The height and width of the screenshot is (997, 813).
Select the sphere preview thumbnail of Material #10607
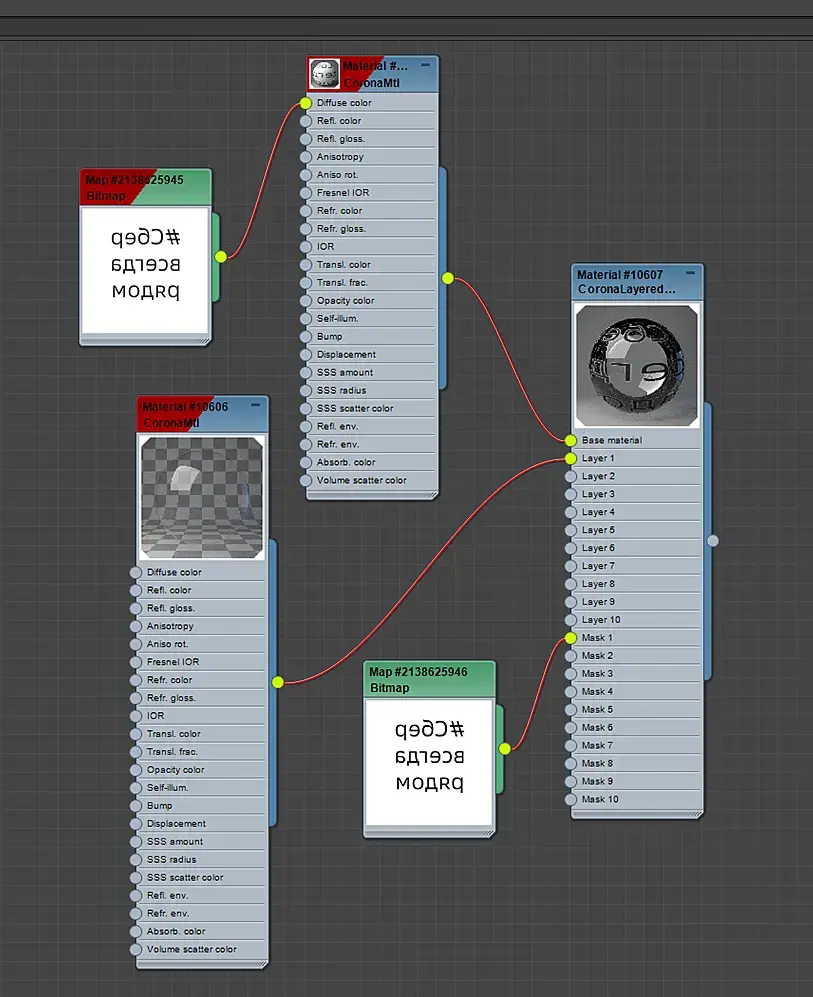(x=637, y=366)
